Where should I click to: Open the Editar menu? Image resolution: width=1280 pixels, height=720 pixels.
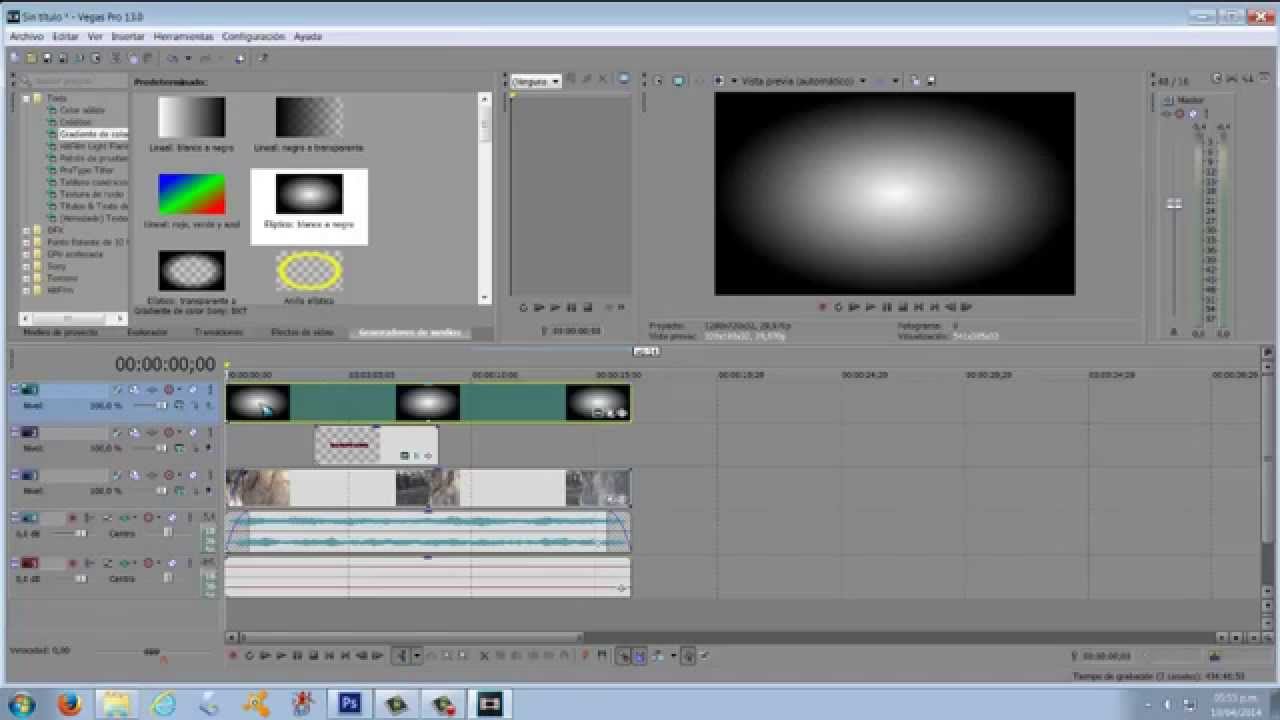pos(65,36)
